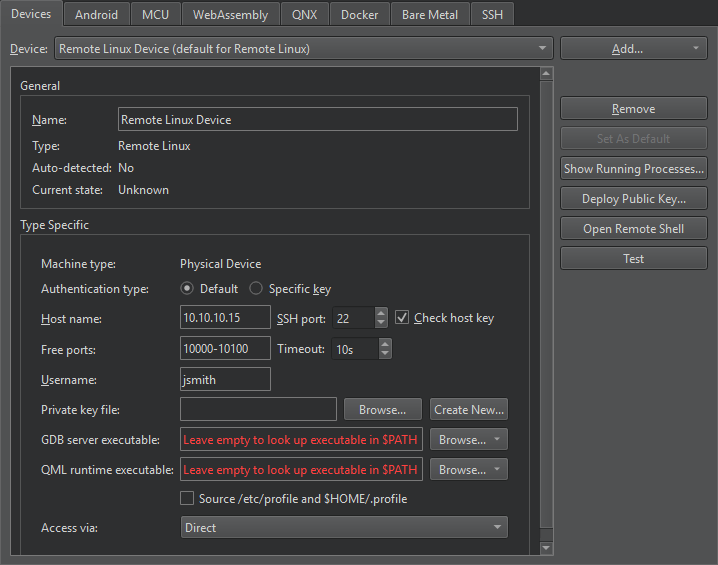The image size is (718, 565).
Task: Decrease the Timeout value
Action: (x=385, y=354)
